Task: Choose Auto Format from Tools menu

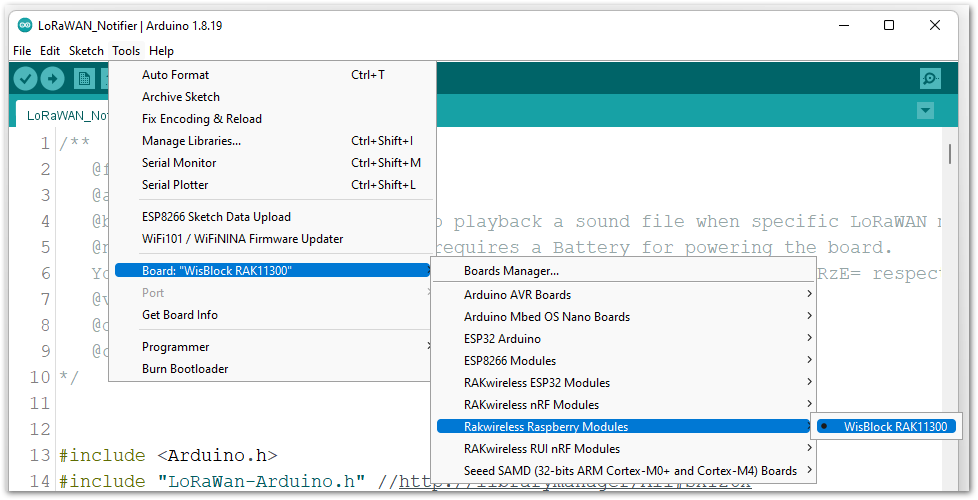Action: coord(272,75)
